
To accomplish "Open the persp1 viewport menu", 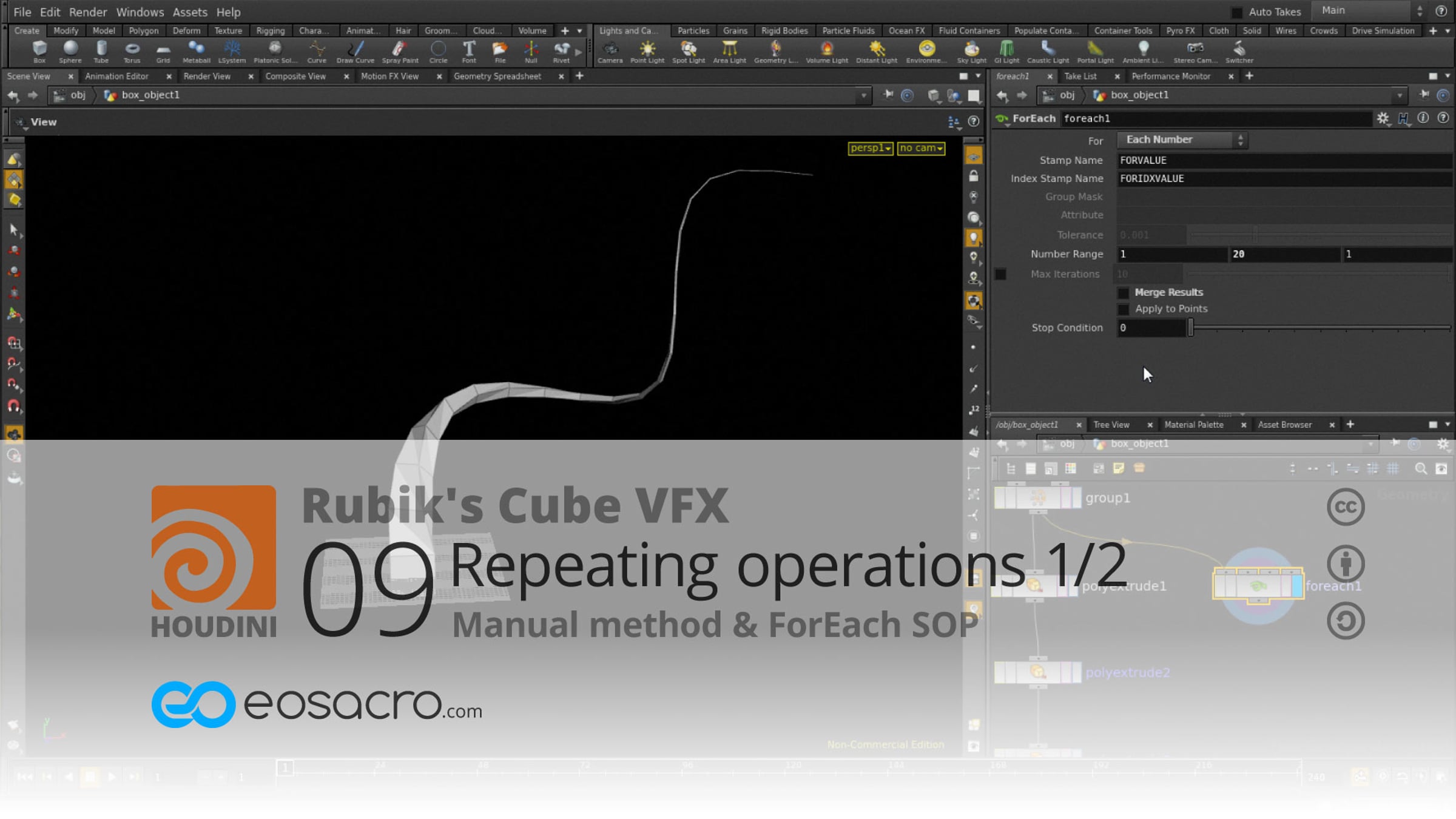I will point(870,148).
